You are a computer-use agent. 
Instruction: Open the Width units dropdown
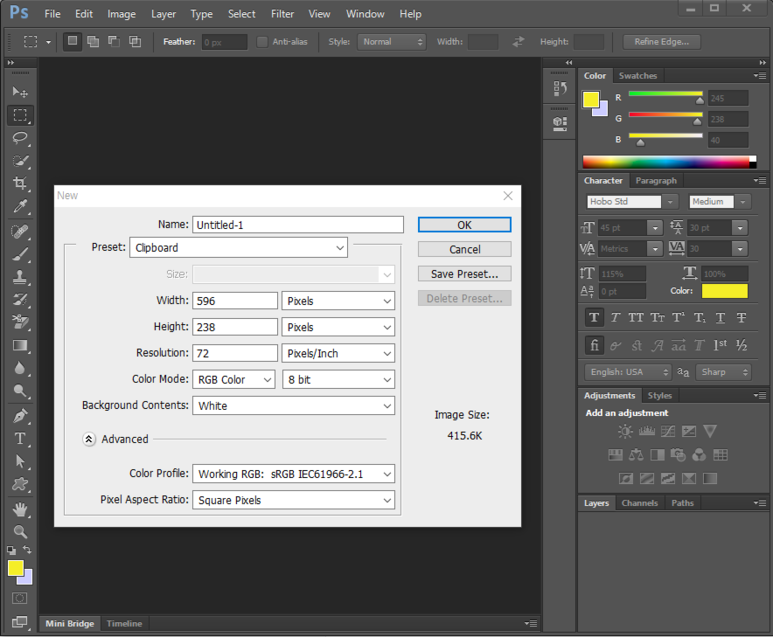(x=338, y=301)
